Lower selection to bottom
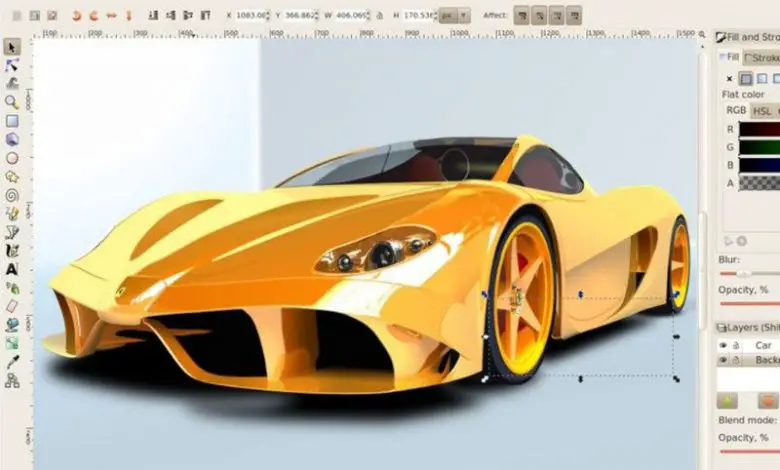Image resolution: width=780 pixels, height=470 pixels. tap(153, 16)
